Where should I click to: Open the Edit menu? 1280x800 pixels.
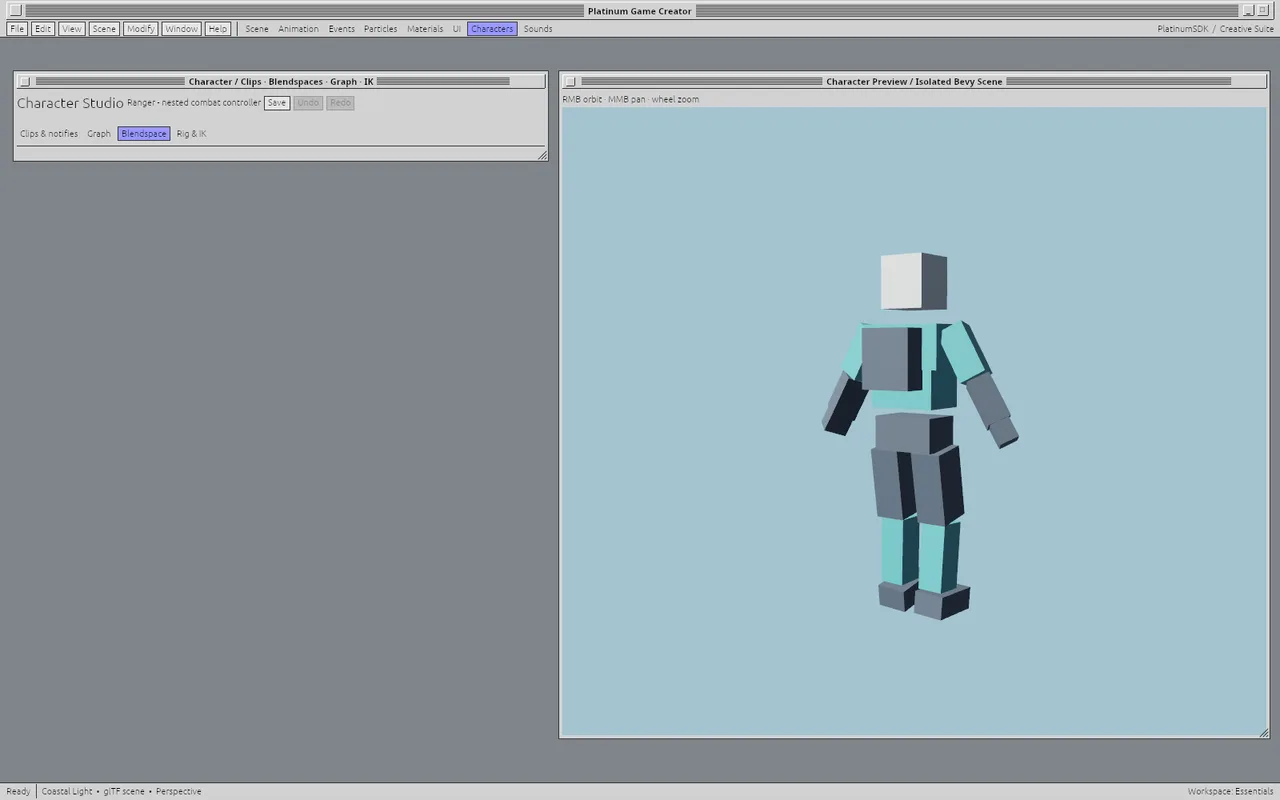point(43,29)
